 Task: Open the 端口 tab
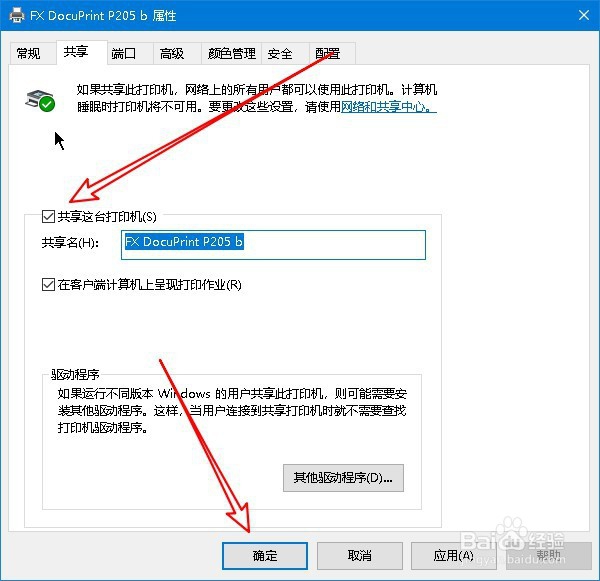[130, 54]
